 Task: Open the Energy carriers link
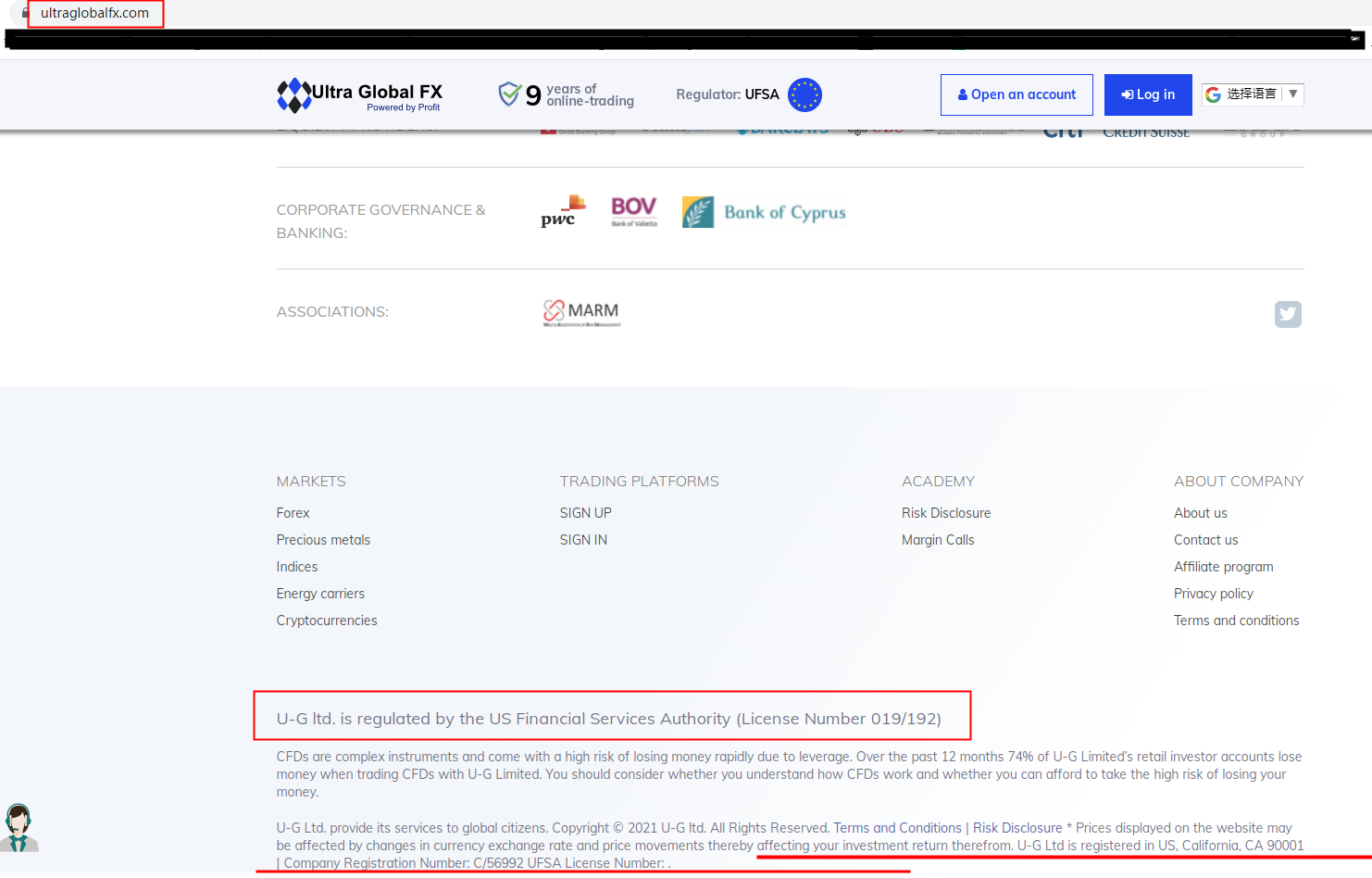[320, 594]
